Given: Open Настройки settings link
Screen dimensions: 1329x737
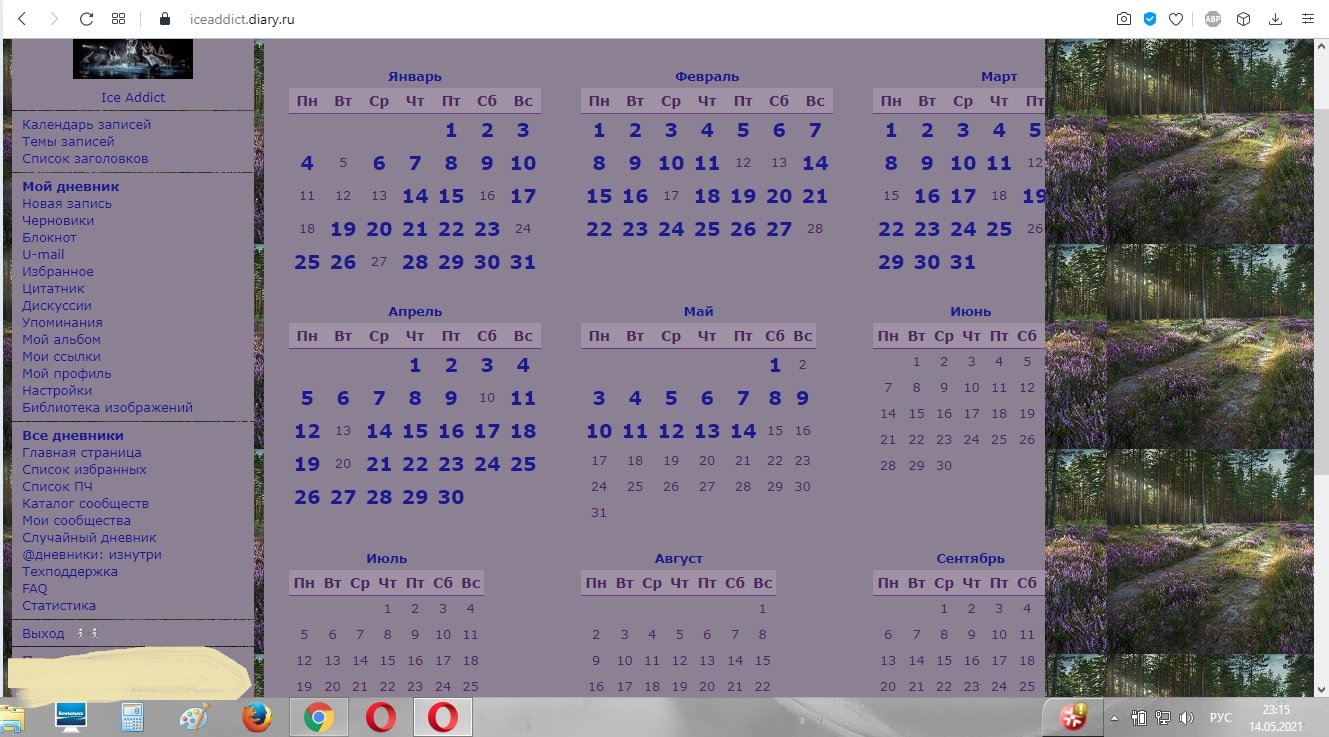Looking at the screenshot, I should 57,390.
